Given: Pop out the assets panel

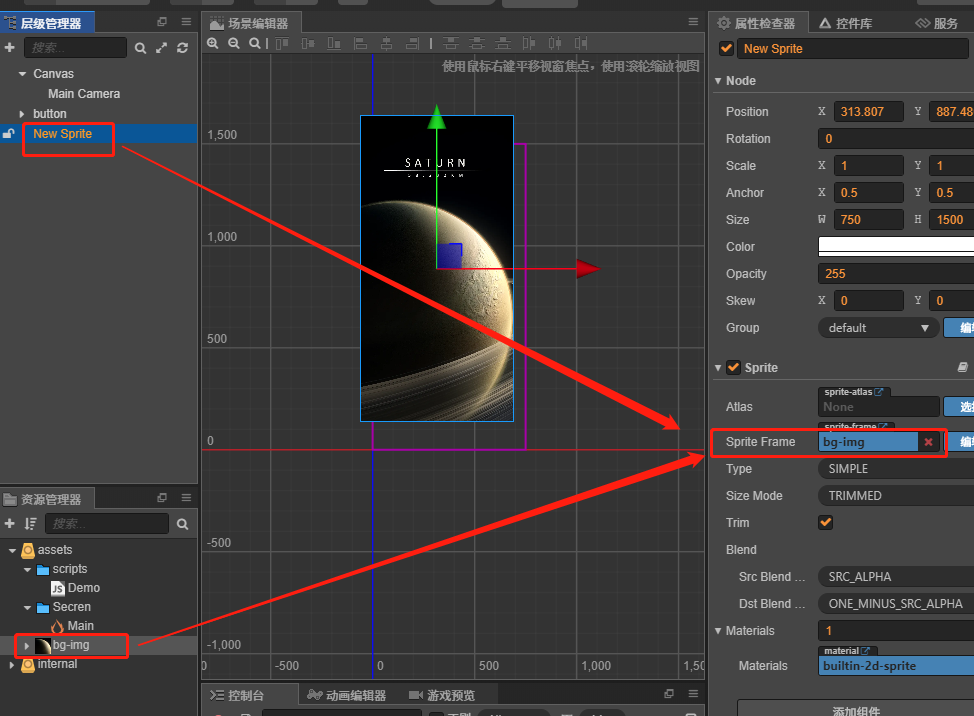Looking at the screenshot, I should tap(162, 497).
